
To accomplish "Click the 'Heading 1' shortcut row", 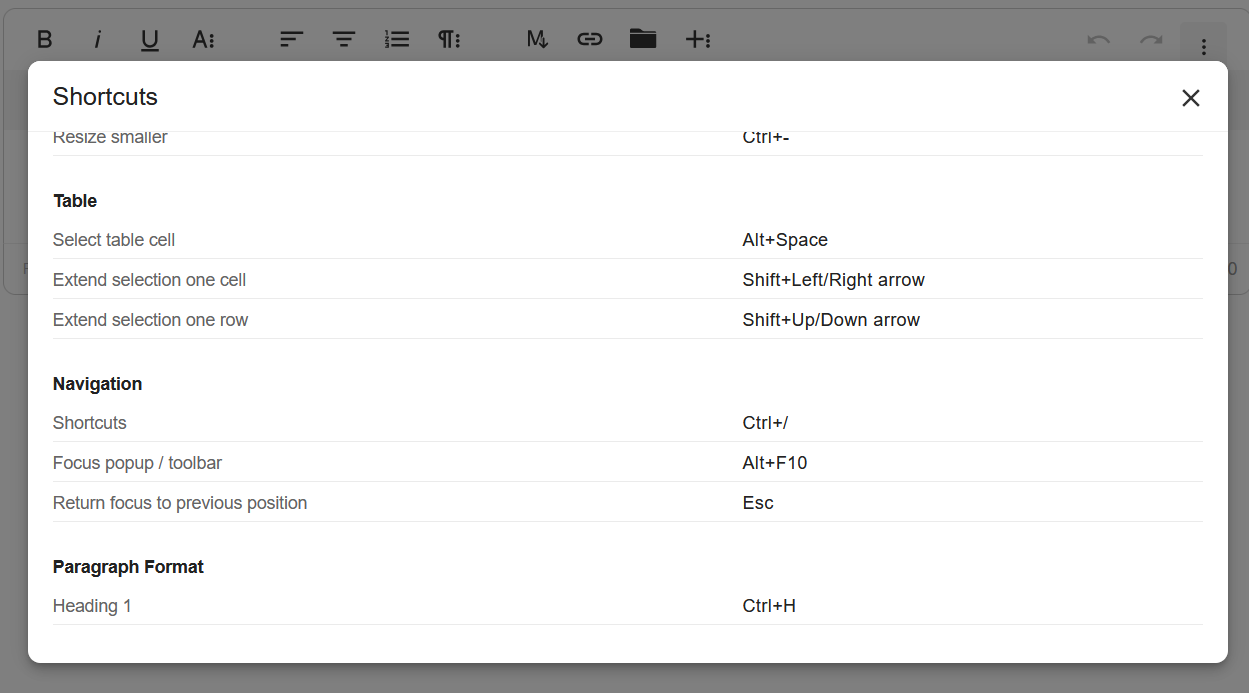I will 627,606.
